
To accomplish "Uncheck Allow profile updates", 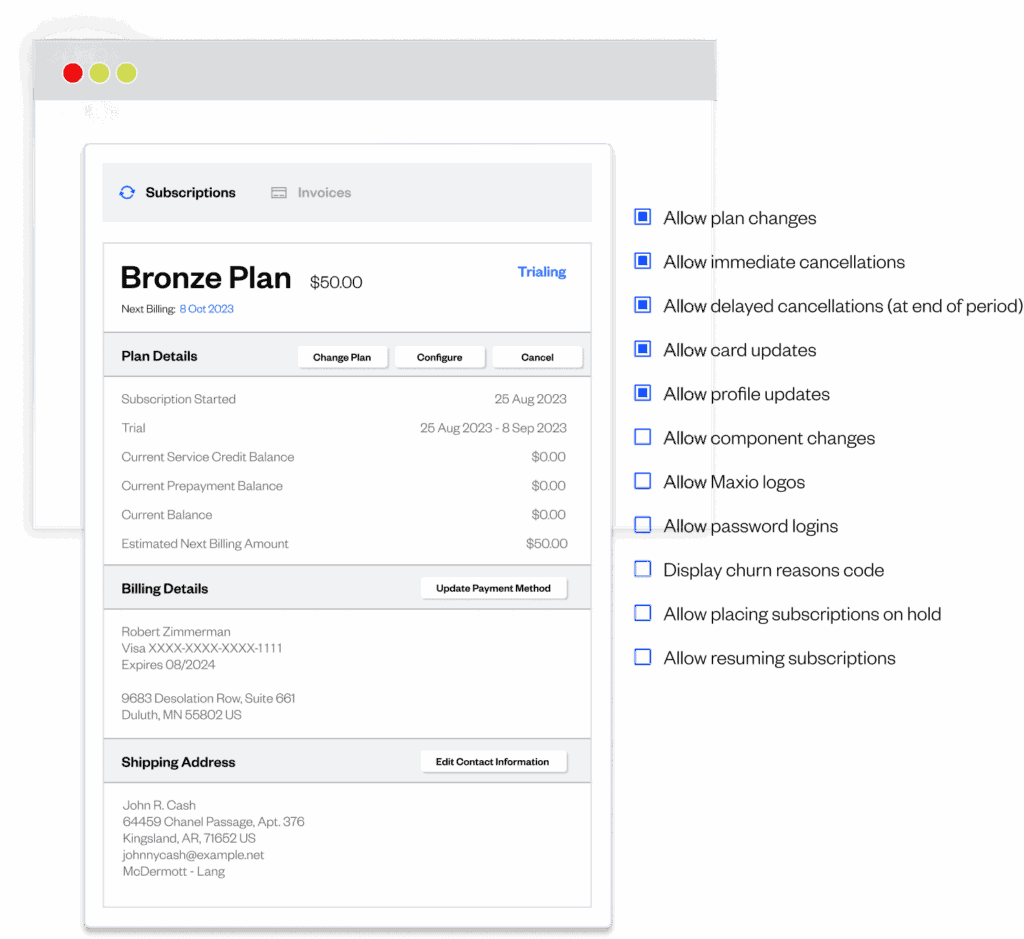I will tap(643, 393).
